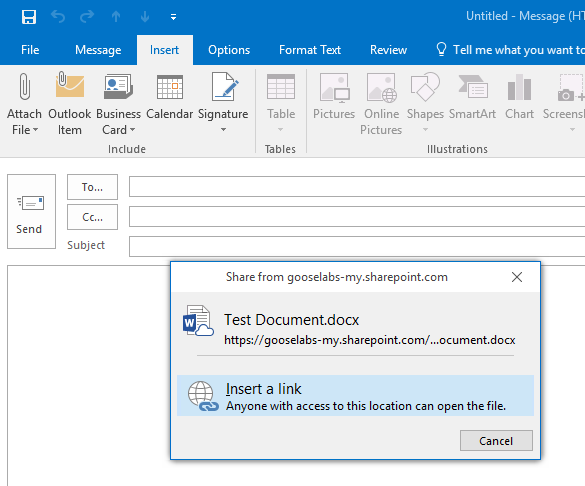Viewport: 585px width, 486px height.
Task: Expand the Signature dropdown arrow
Action: click(223, 130)
